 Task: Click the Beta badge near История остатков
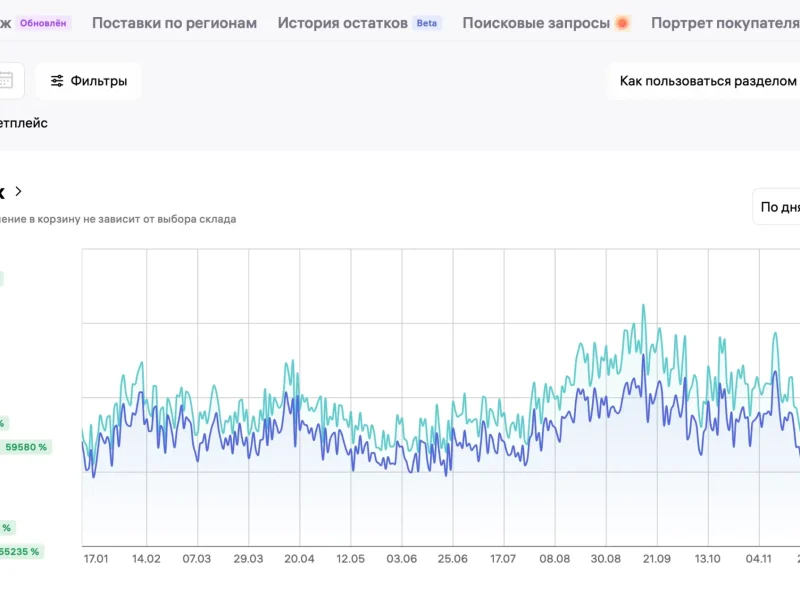427,23
